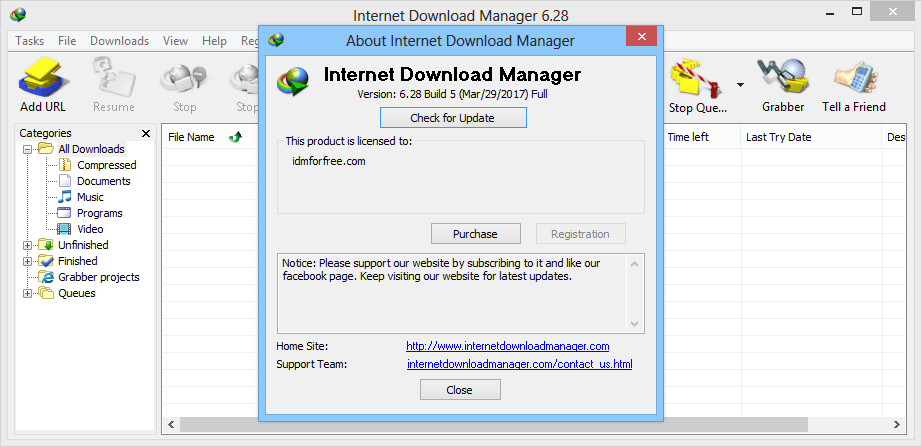Click the horizontal scrollbar right arrow
Image resolution: width=922 pixels, height=447 pixels.
point(897,424)
